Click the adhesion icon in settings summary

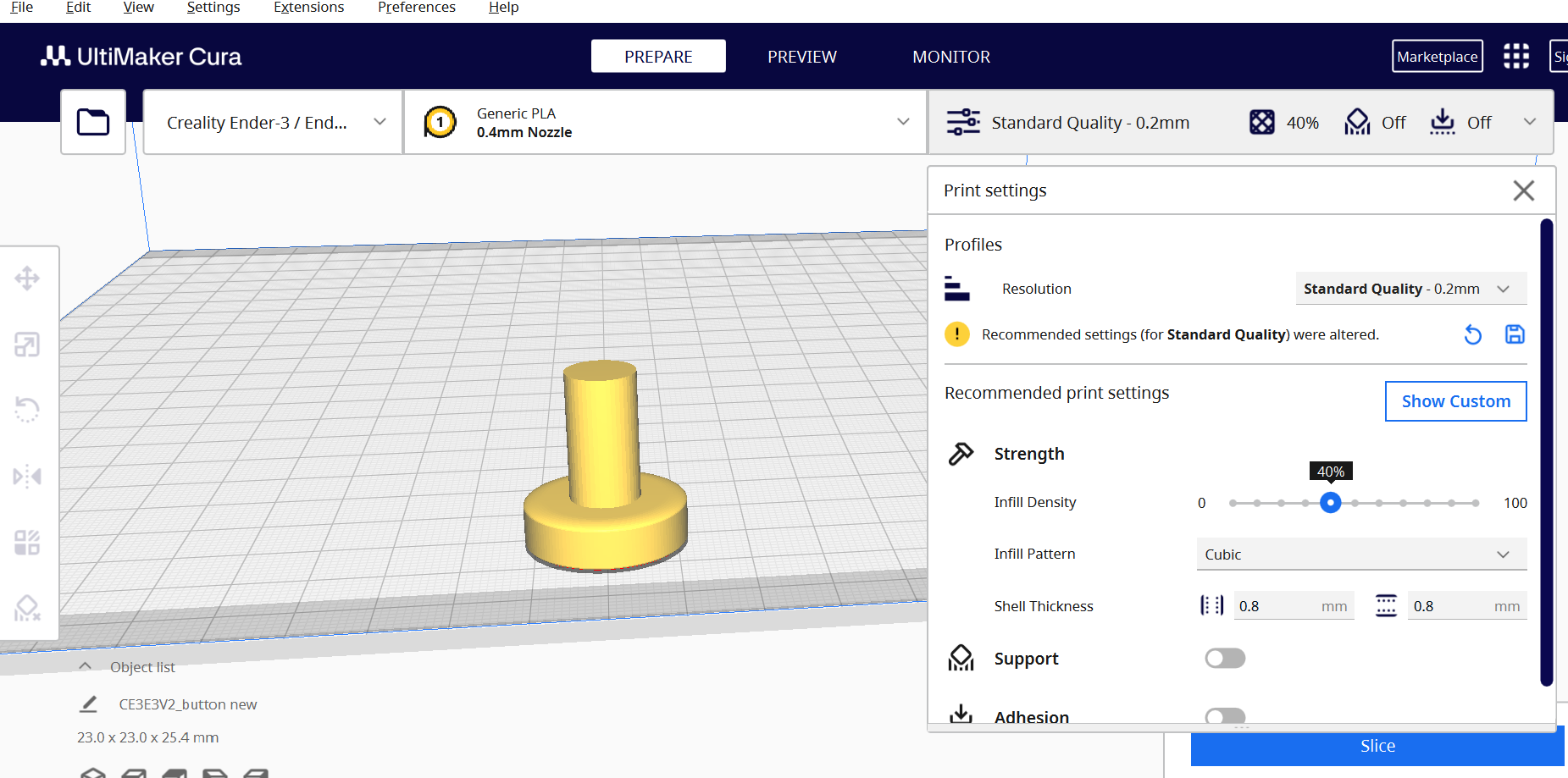coord(1442,122)
